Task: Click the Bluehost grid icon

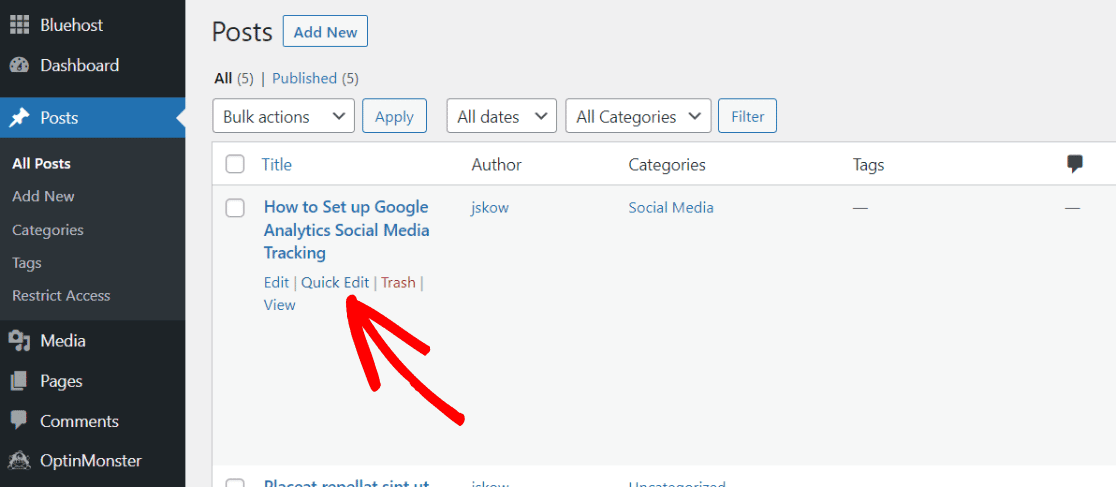Action: (19, 26)
